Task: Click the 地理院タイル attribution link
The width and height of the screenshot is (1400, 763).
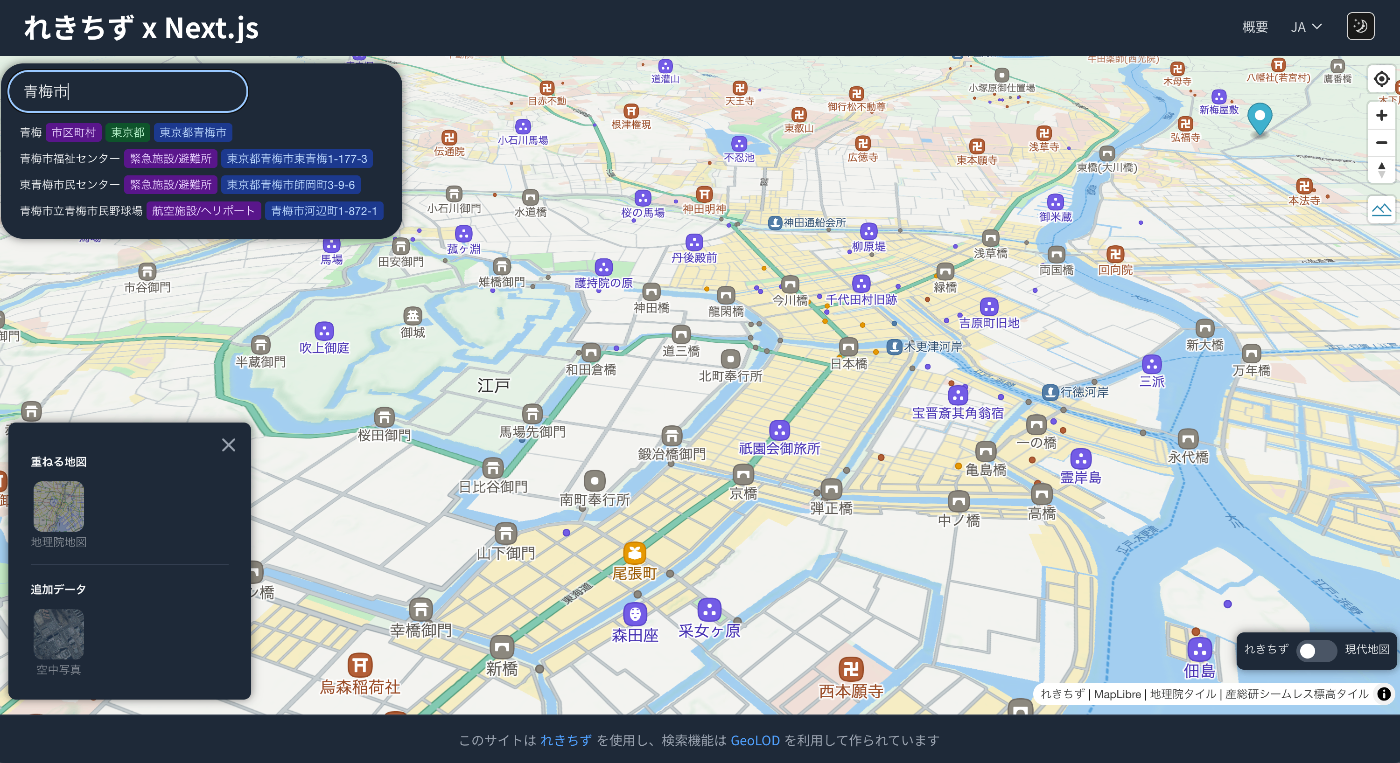Action: pyautogui.click(x=1183, y=694)
